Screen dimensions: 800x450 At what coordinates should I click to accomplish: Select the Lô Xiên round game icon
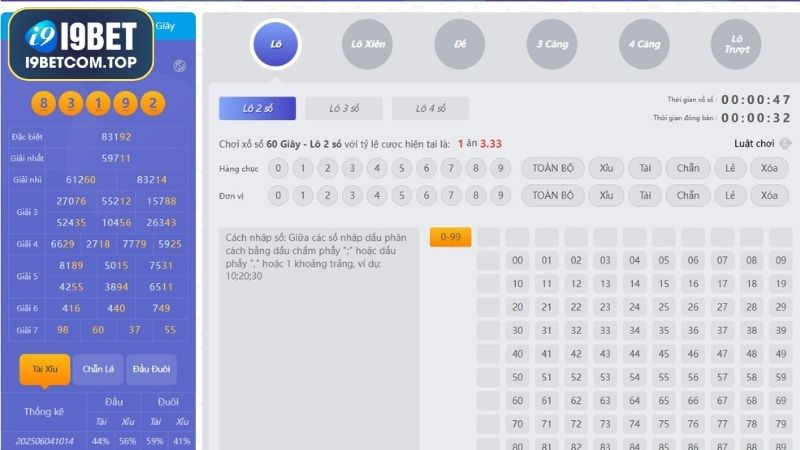click(368, 44)
